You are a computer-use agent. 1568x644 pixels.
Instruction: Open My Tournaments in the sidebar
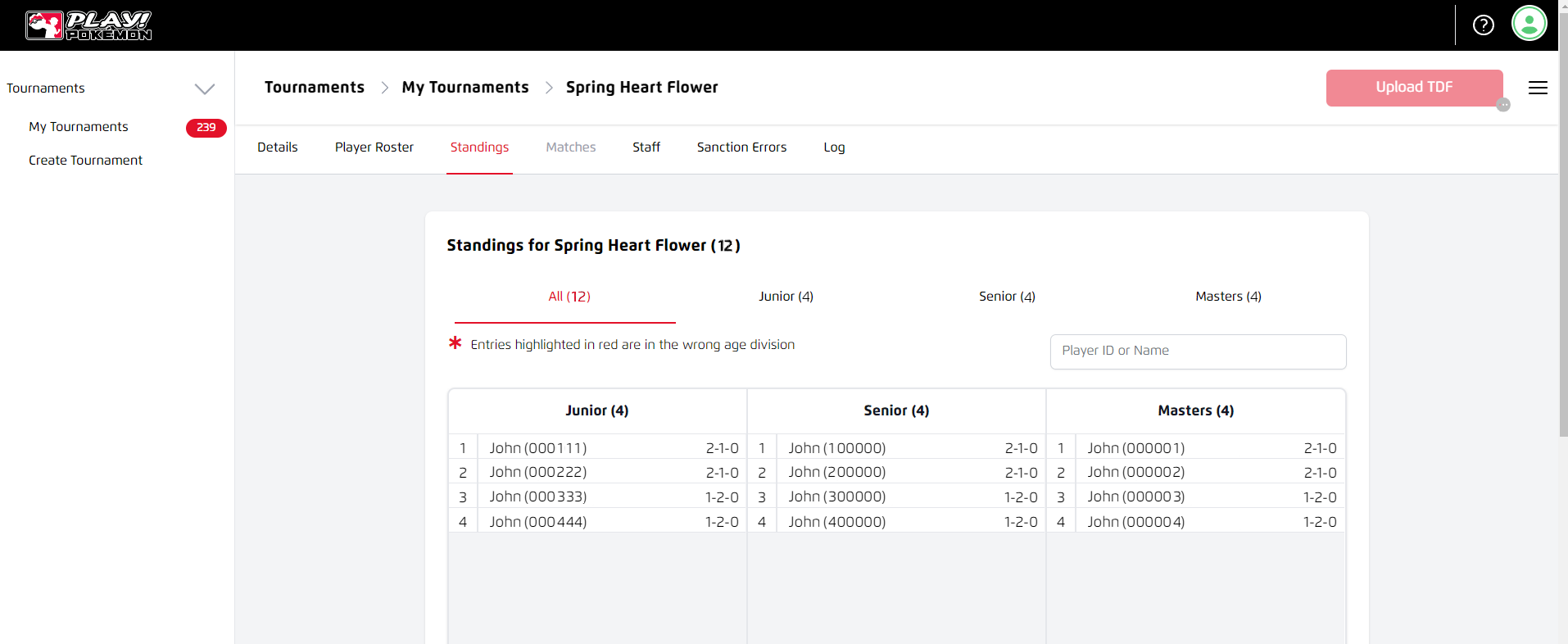[x=79, y=127]
